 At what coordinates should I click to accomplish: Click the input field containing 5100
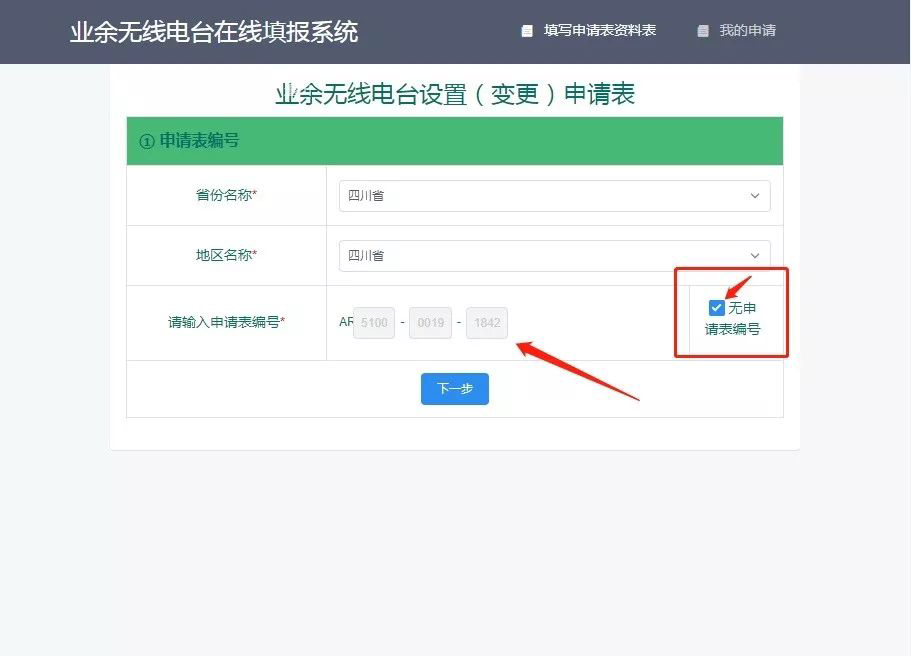374,323
